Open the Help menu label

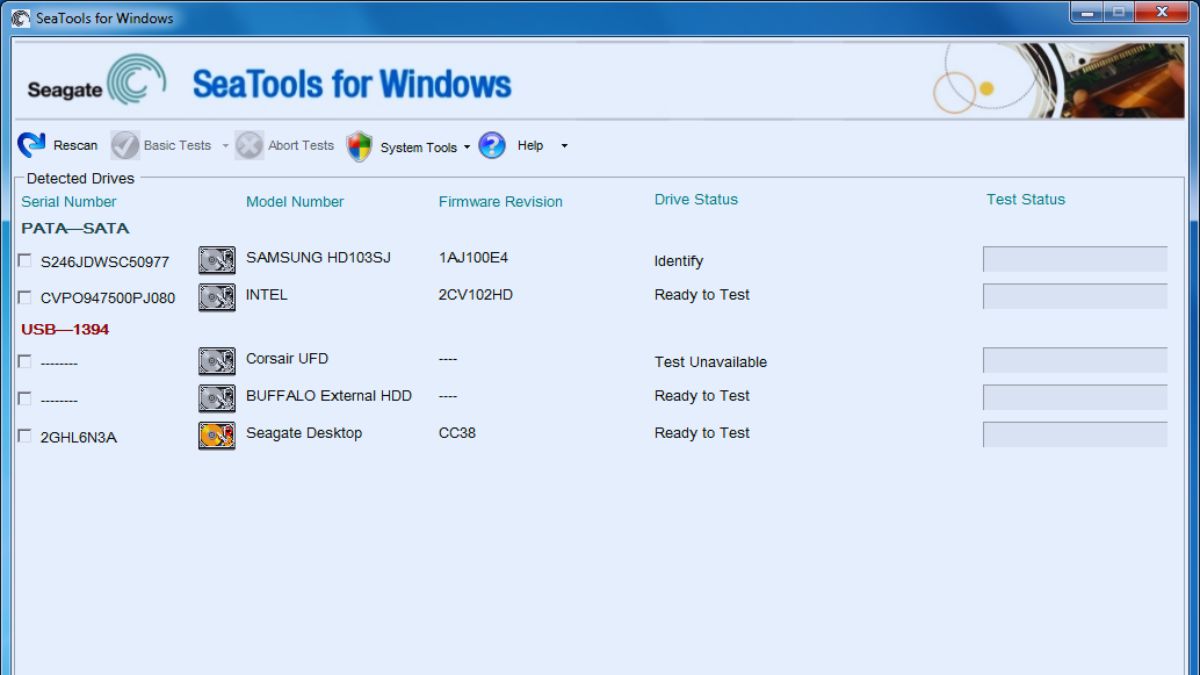[x=530, y=145]
